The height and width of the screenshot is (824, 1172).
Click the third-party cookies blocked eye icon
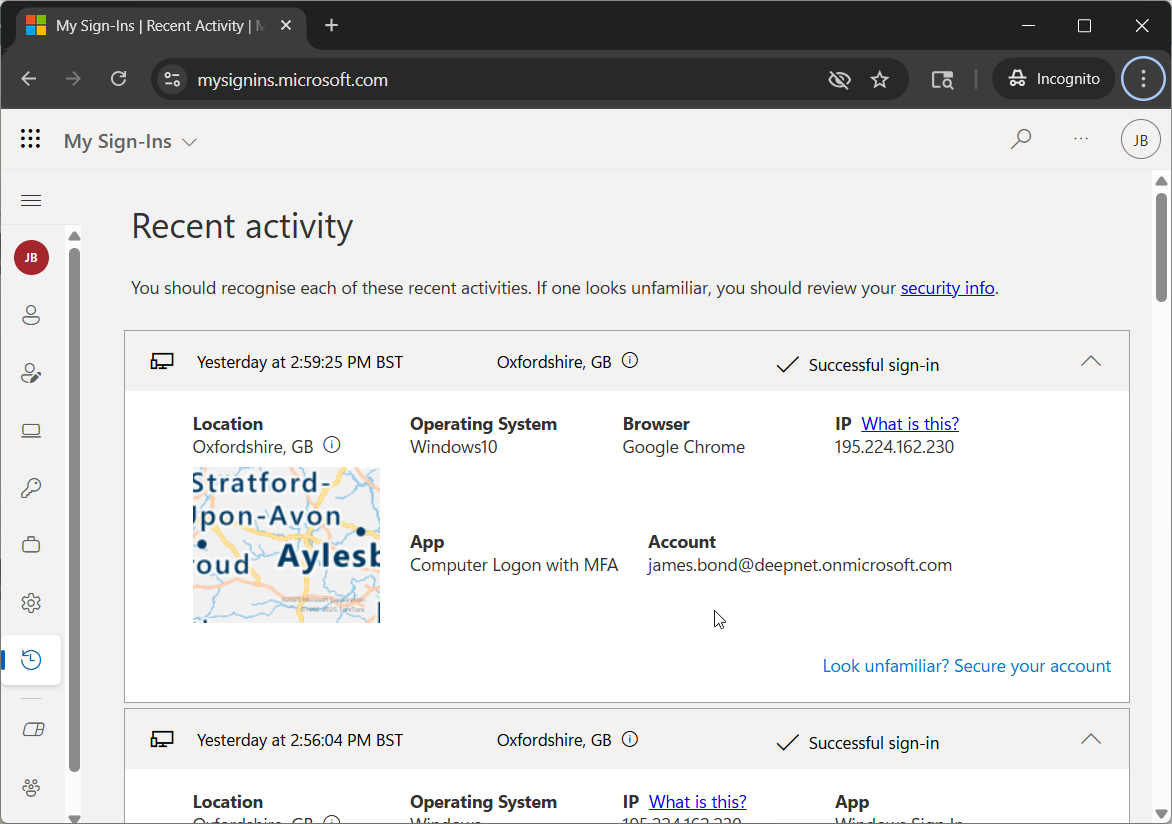(839, 80)
